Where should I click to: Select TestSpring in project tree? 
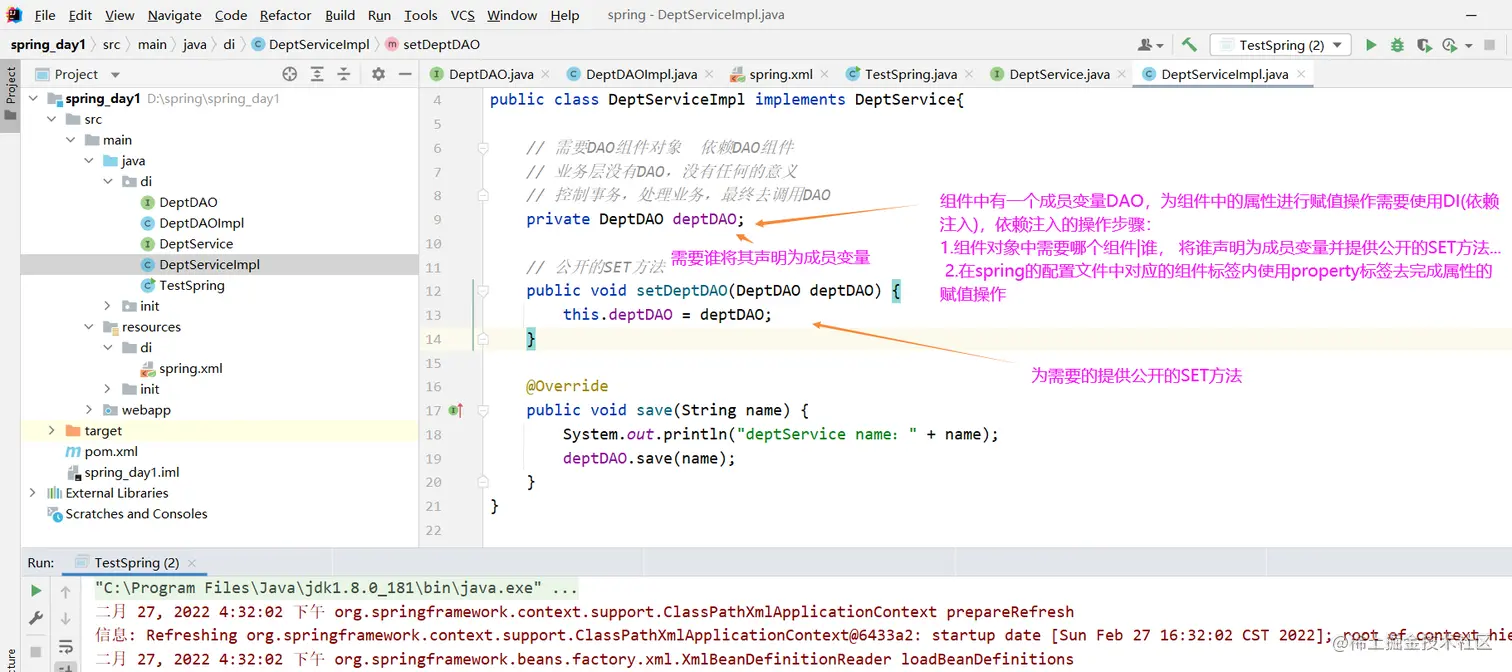(x=191, y=285)
